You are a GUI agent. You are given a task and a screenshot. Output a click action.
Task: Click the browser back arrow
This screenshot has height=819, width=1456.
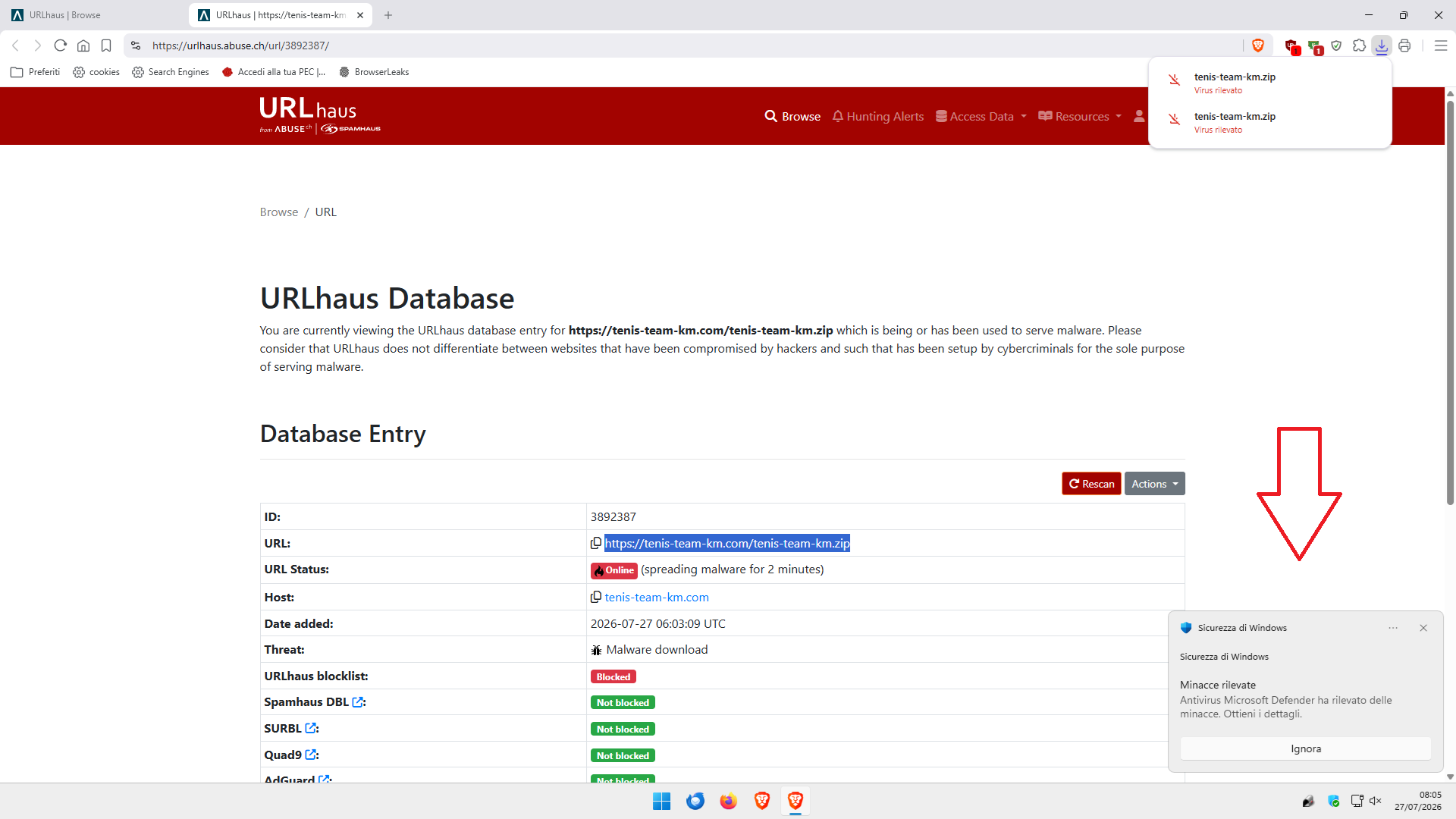pyautogui.click(x=15, y=45)
